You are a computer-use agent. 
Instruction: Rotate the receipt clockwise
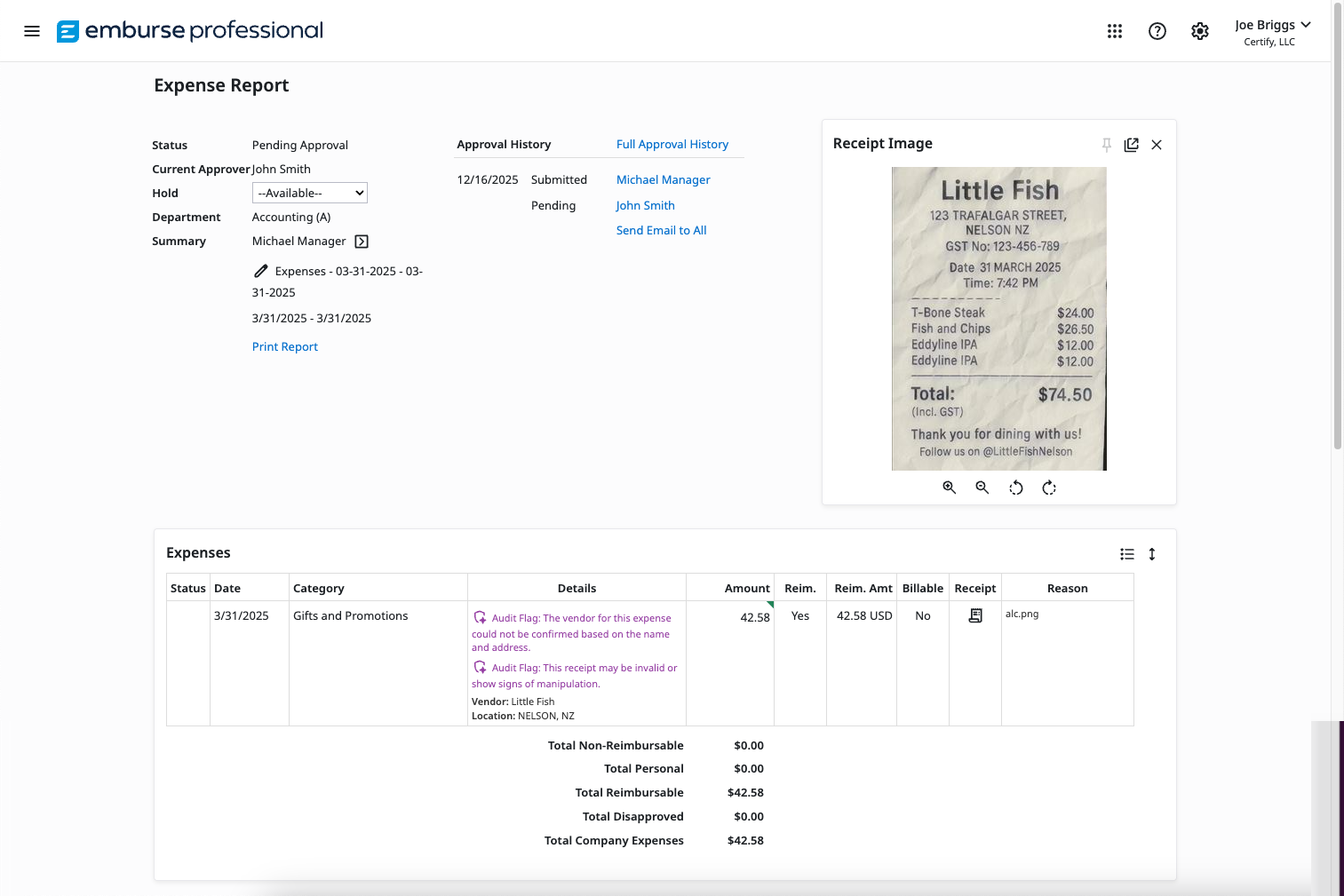[x=1049, y=487]
